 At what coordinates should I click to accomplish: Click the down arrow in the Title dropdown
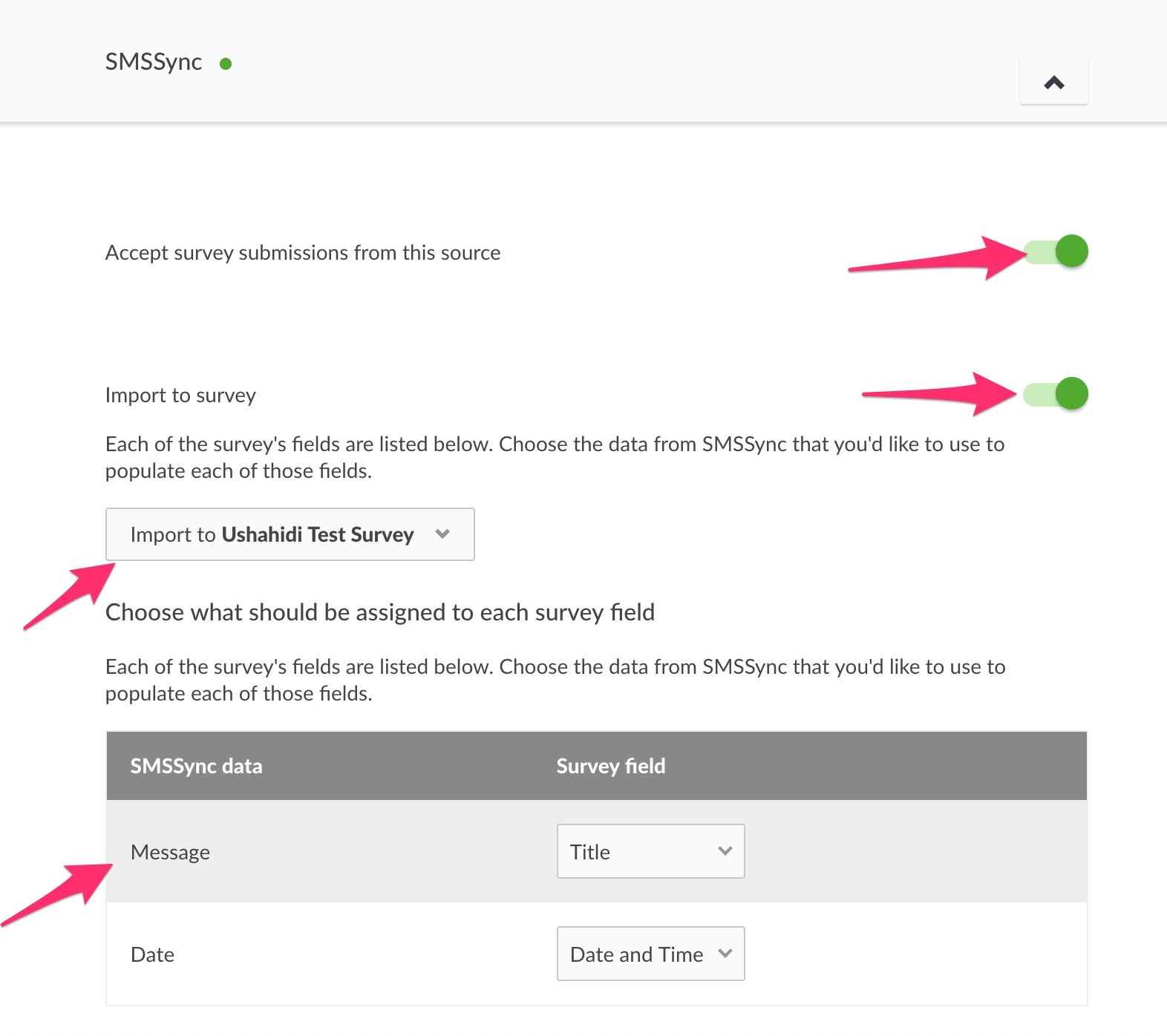(x=725, y=851)
